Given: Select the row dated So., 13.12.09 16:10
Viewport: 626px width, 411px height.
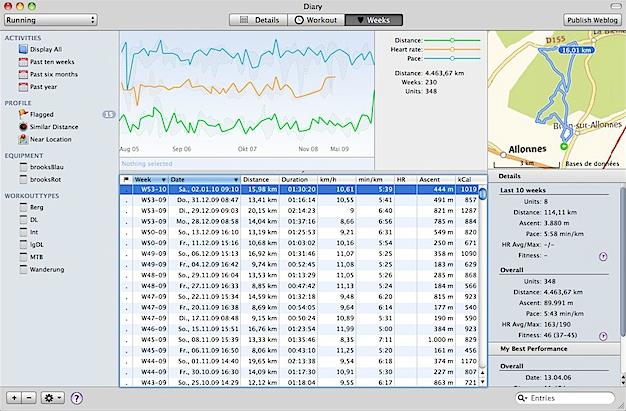Looking at the screenshot, I should (299, 232).
